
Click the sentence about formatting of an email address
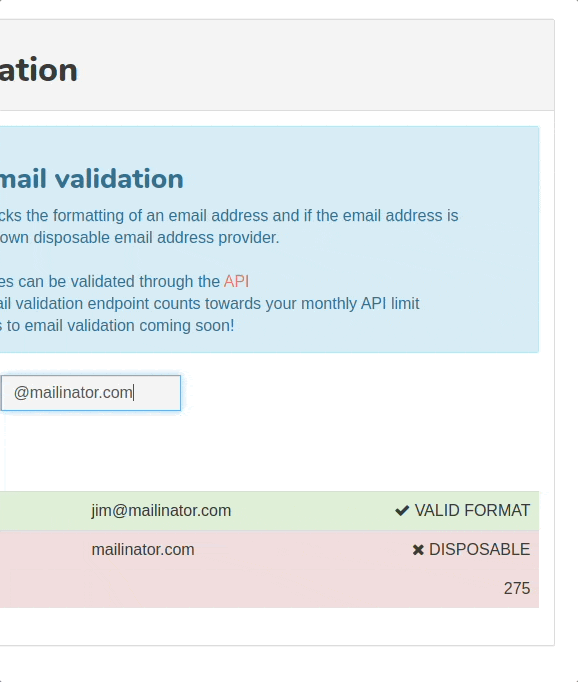click(229, 216)
